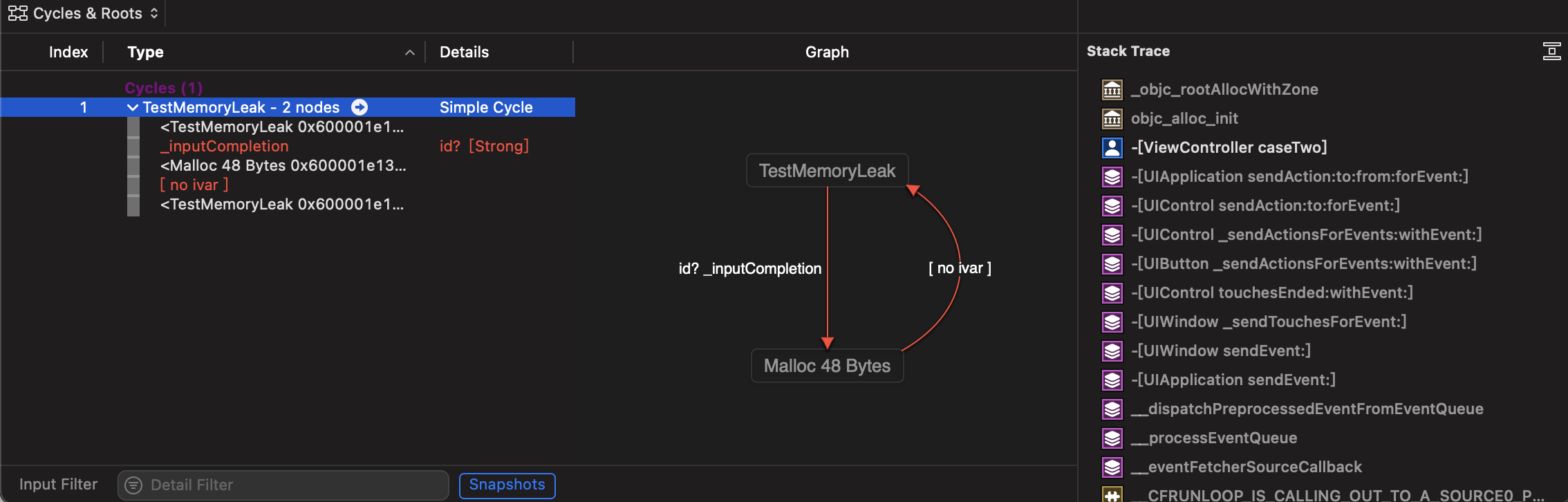The height and width of the screenshot is (502, 1568).
Task: Open the Cycles & Roots dropdown
Action: point(83,14)
